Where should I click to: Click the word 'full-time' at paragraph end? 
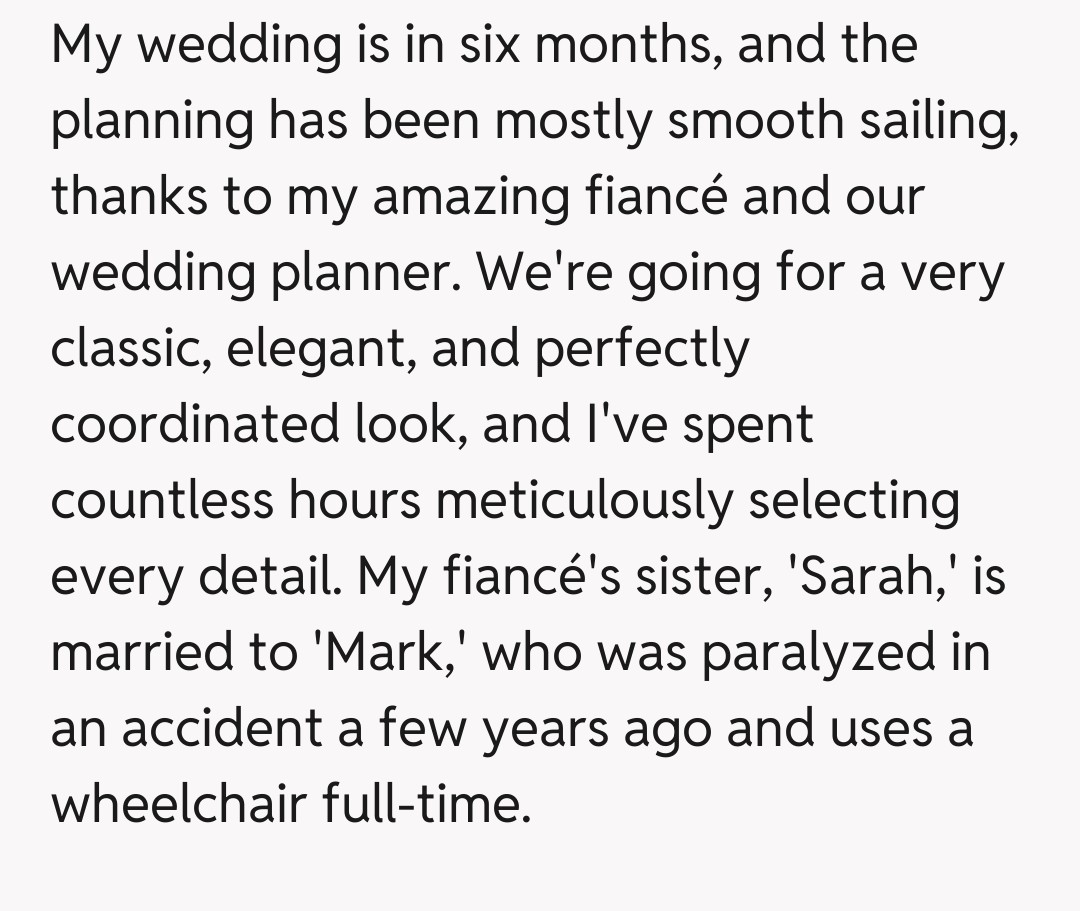[424, 804]
